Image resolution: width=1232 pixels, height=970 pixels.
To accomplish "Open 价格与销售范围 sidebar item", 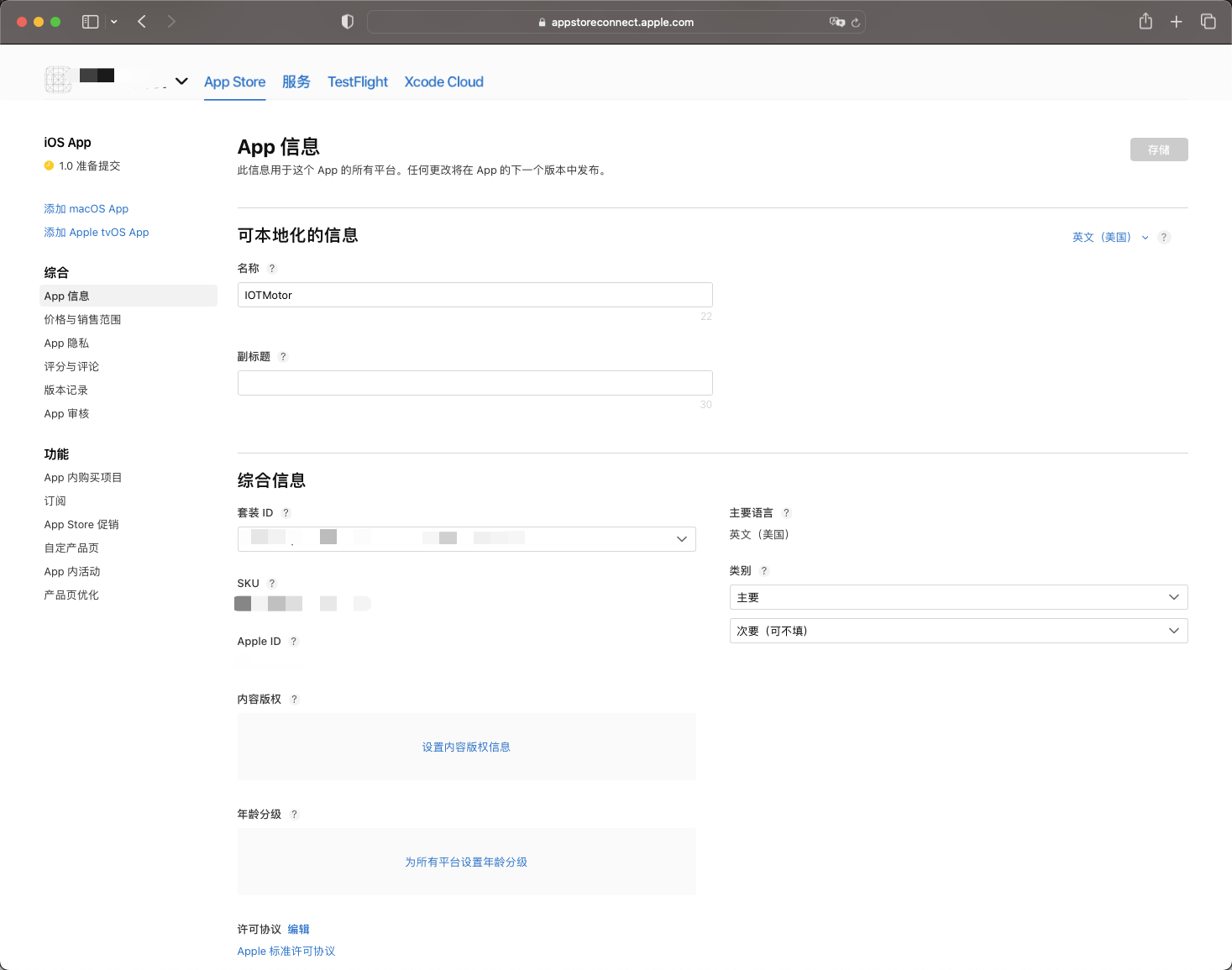I will pos(83,320).
